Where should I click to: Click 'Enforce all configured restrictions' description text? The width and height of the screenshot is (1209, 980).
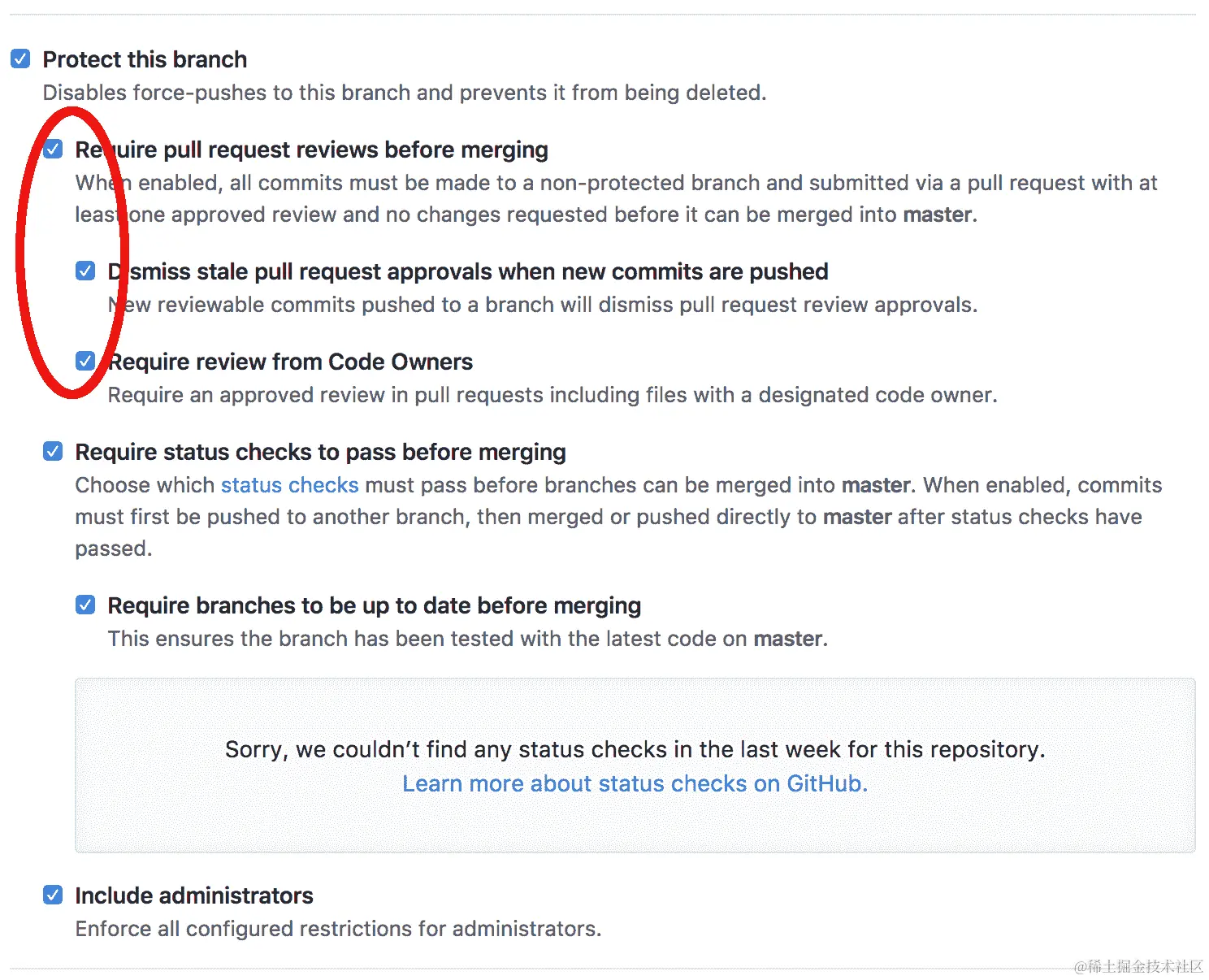coord(339,929)
